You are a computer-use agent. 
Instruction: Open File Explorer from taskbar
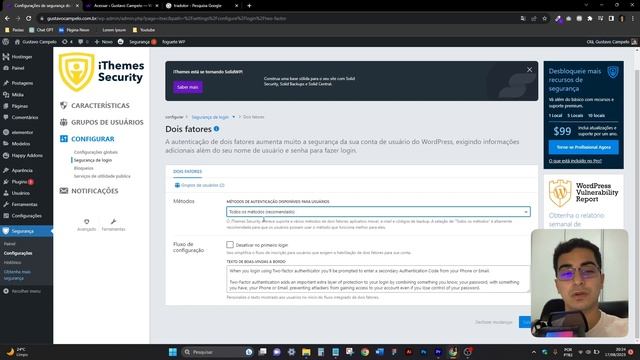(x=306, y=352)
